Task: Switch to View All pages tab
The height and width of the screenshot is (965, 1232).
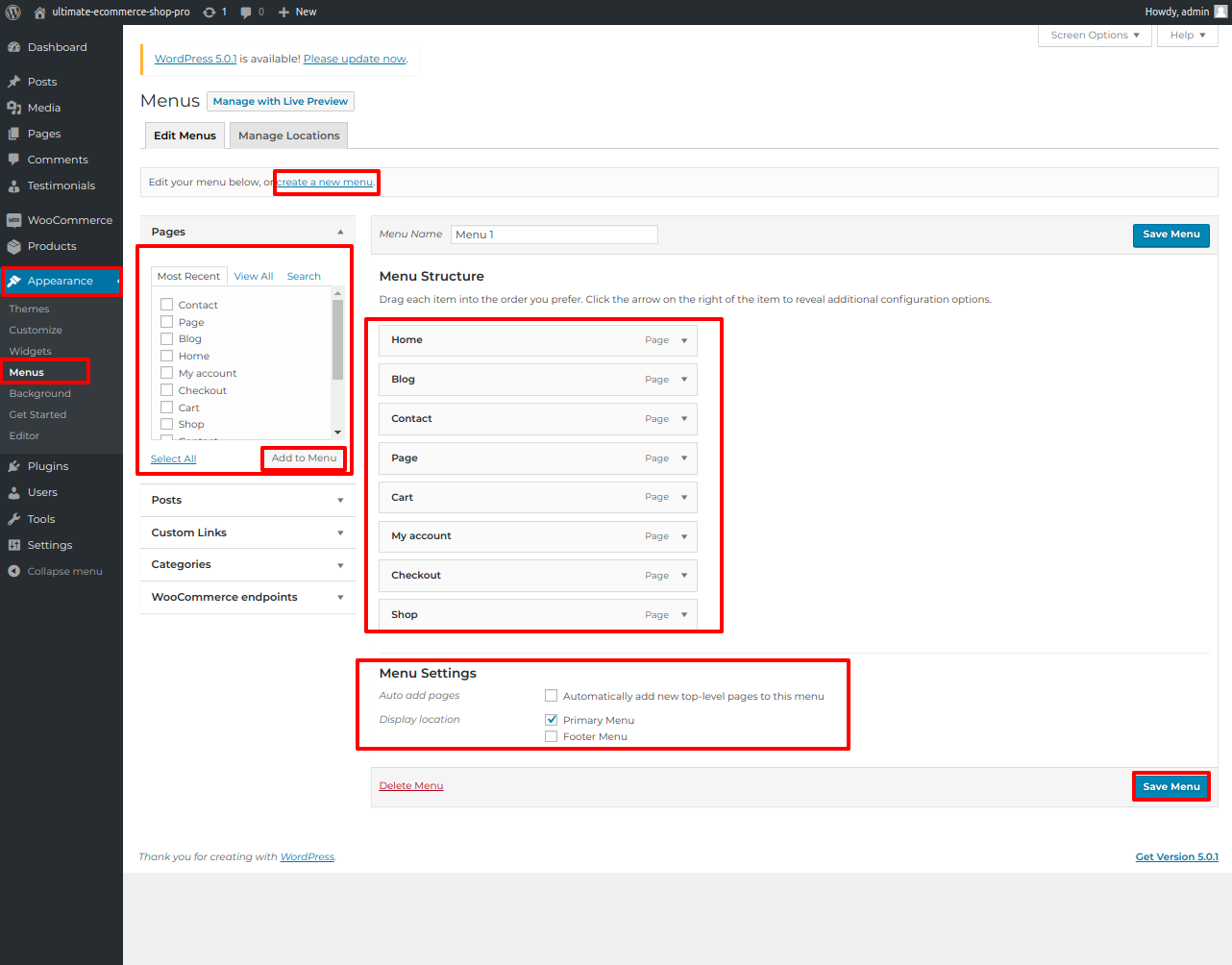Action: 254,276
